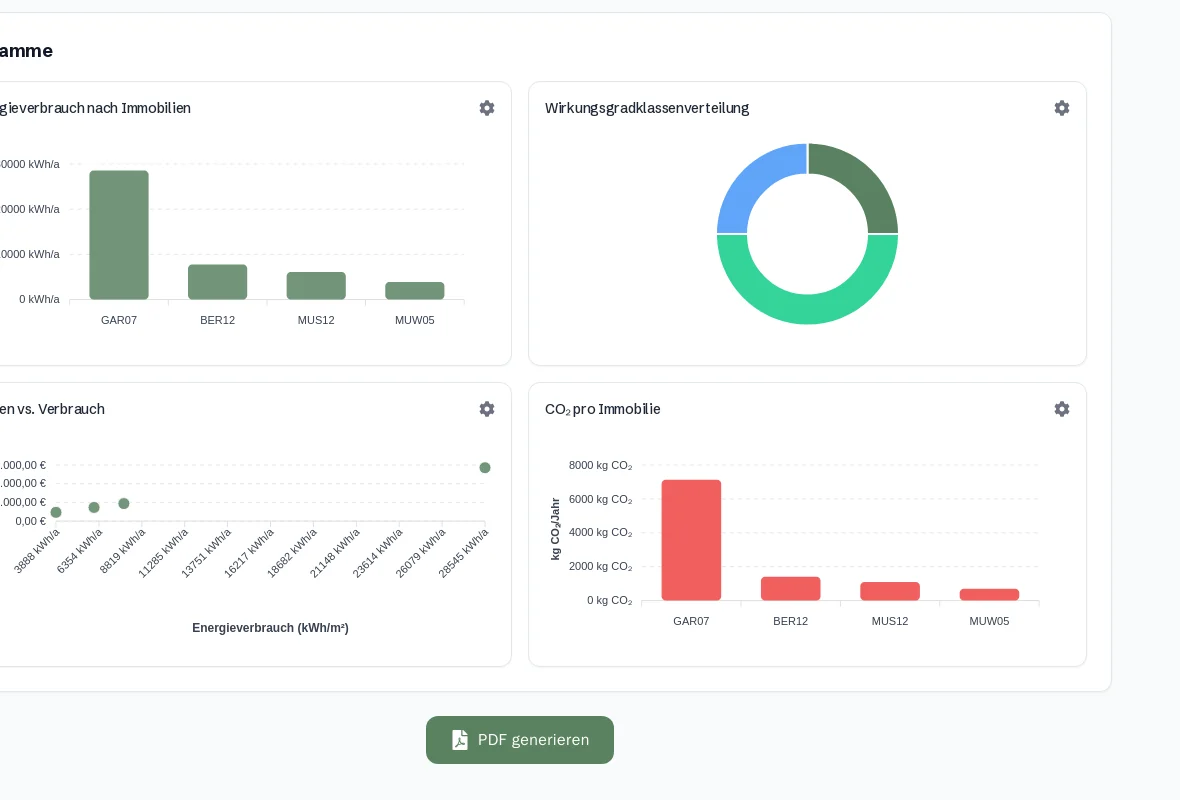Select the BER12 red CO₂ bar
Viewport: 1180px width, 800px height.
(791, 589)
